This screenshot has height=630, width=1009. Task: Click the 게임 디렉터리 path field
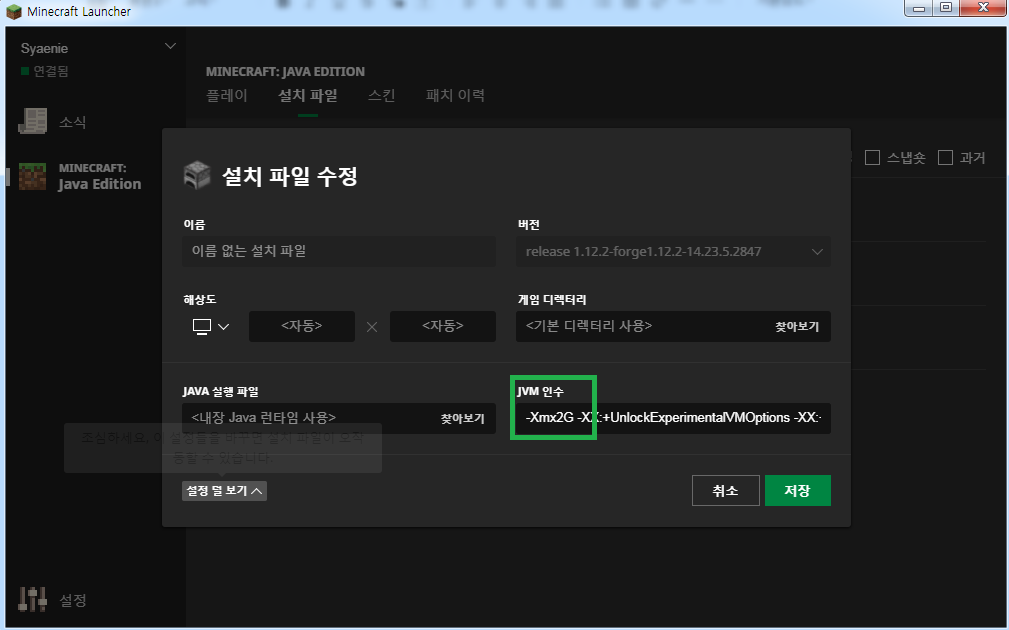(x=673, y=326)
